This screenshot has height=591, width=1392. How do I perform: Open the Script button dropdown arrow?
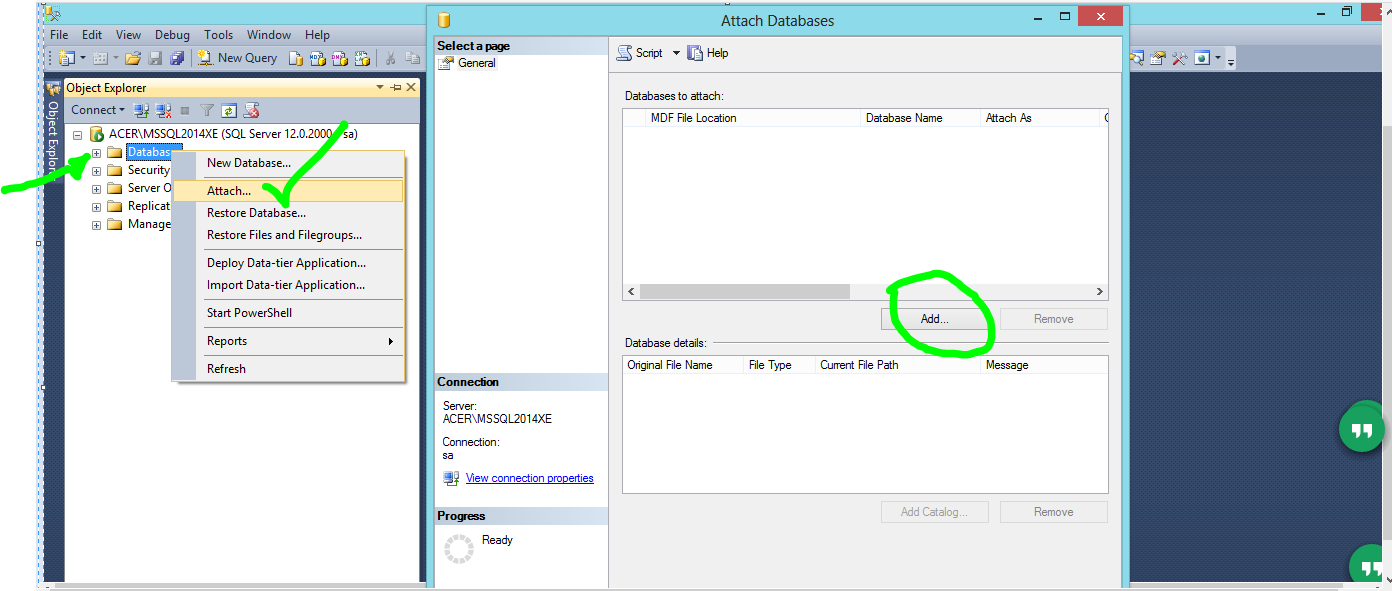tap(675, 53)
